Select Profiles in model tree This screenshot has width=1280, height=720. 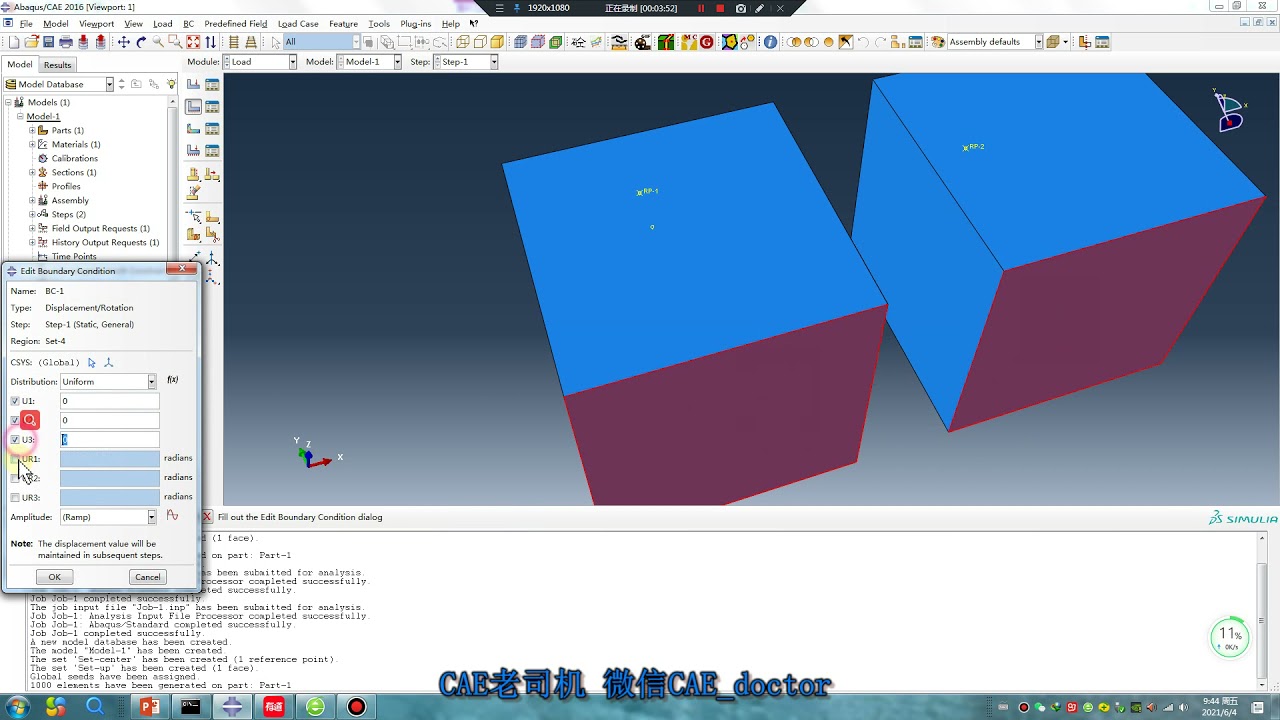pos(66,186)
